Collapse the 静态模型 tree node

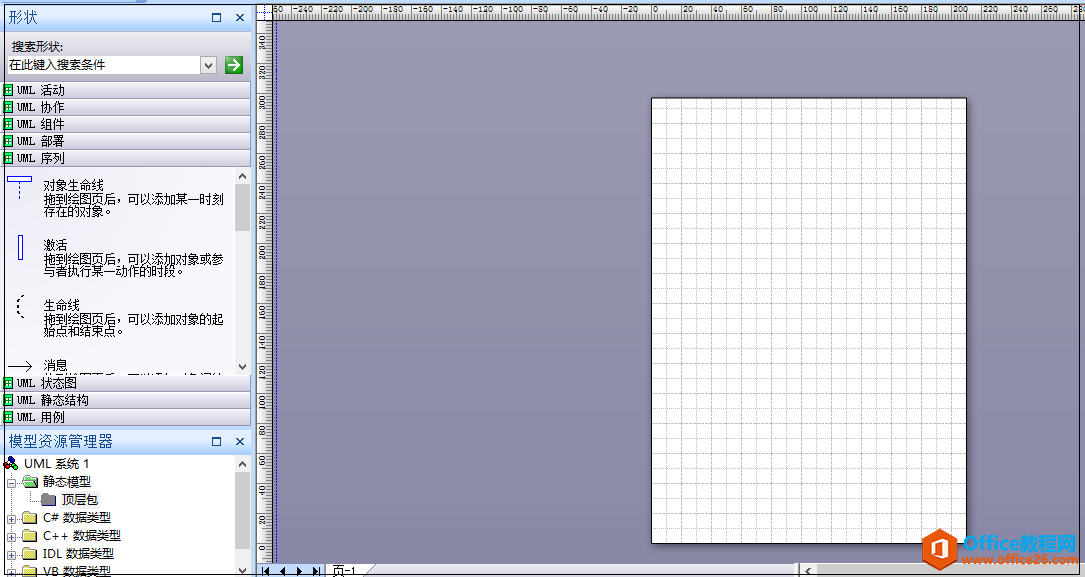[12, 482]
